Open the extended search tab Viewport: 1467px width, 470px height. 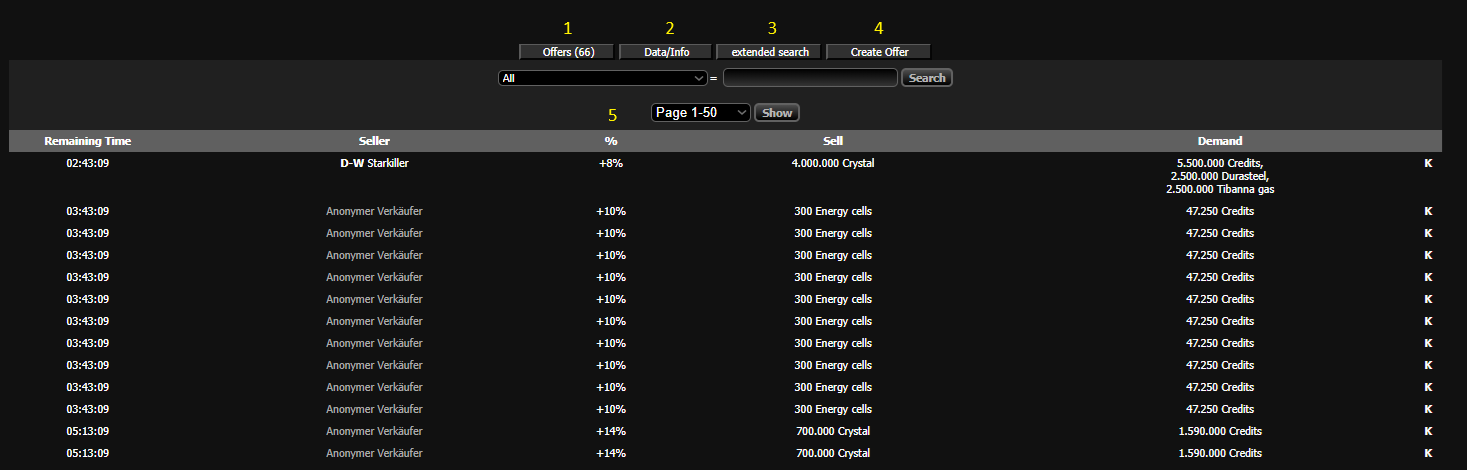coord(769,52)
